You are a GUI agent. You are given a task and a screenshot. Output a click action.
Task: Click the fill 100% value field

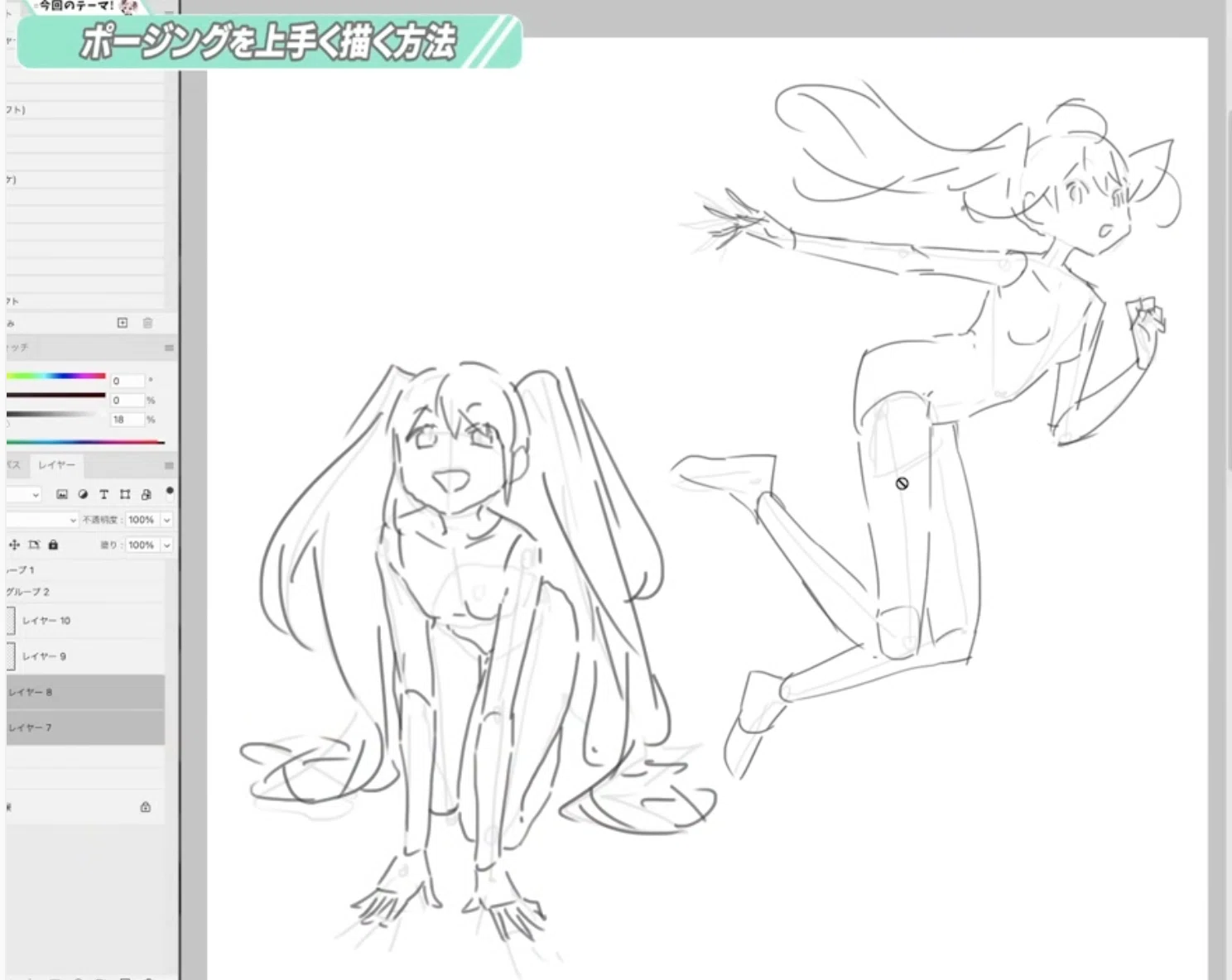tap(142, 545)
